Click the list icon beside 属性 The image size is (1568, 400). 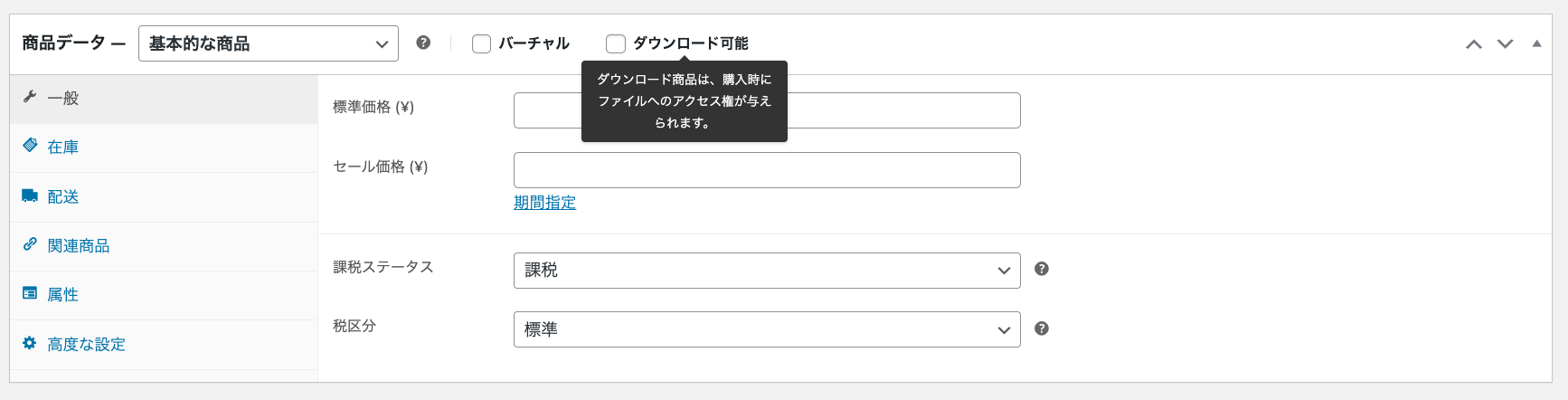tap(30, 293)
